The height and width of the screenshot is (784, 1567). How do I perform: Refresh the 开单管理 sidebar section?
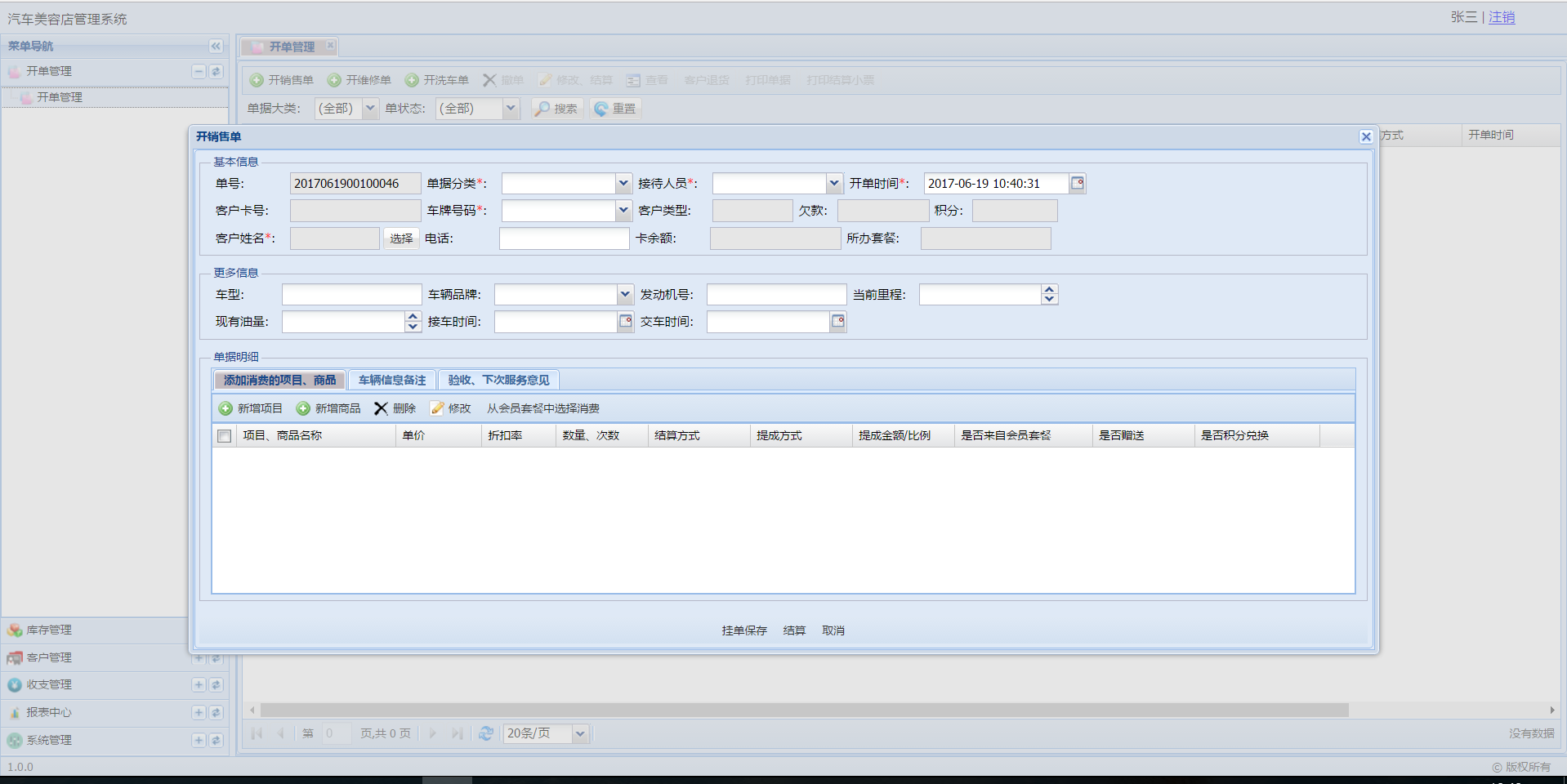[x=216, y=71]
